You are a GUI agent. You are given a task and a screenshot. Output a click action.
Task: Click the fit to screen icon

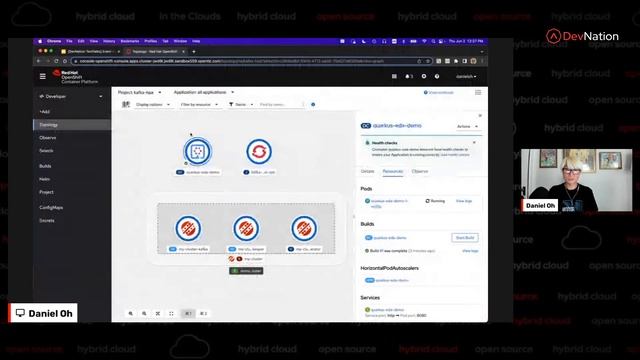pos(158,313)
